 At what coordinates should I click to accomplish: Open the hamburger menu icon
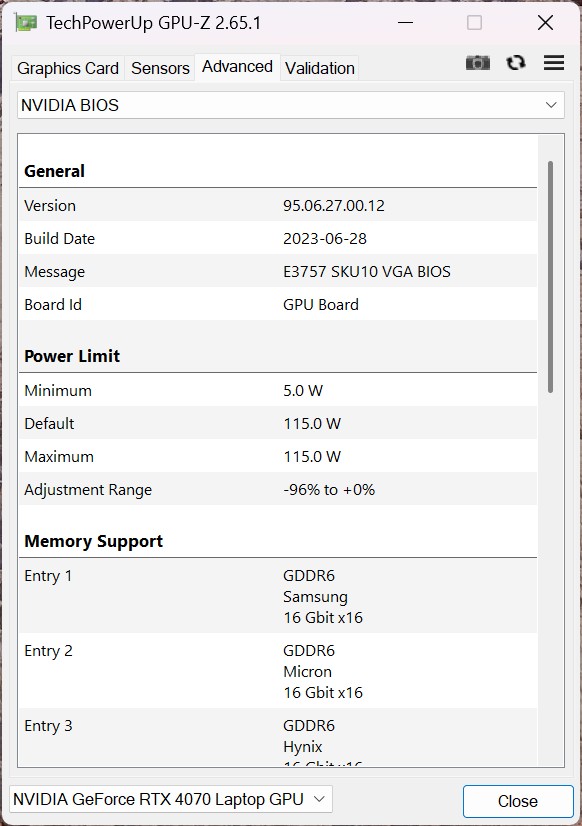pyautogui.click(x=554, y=63)
